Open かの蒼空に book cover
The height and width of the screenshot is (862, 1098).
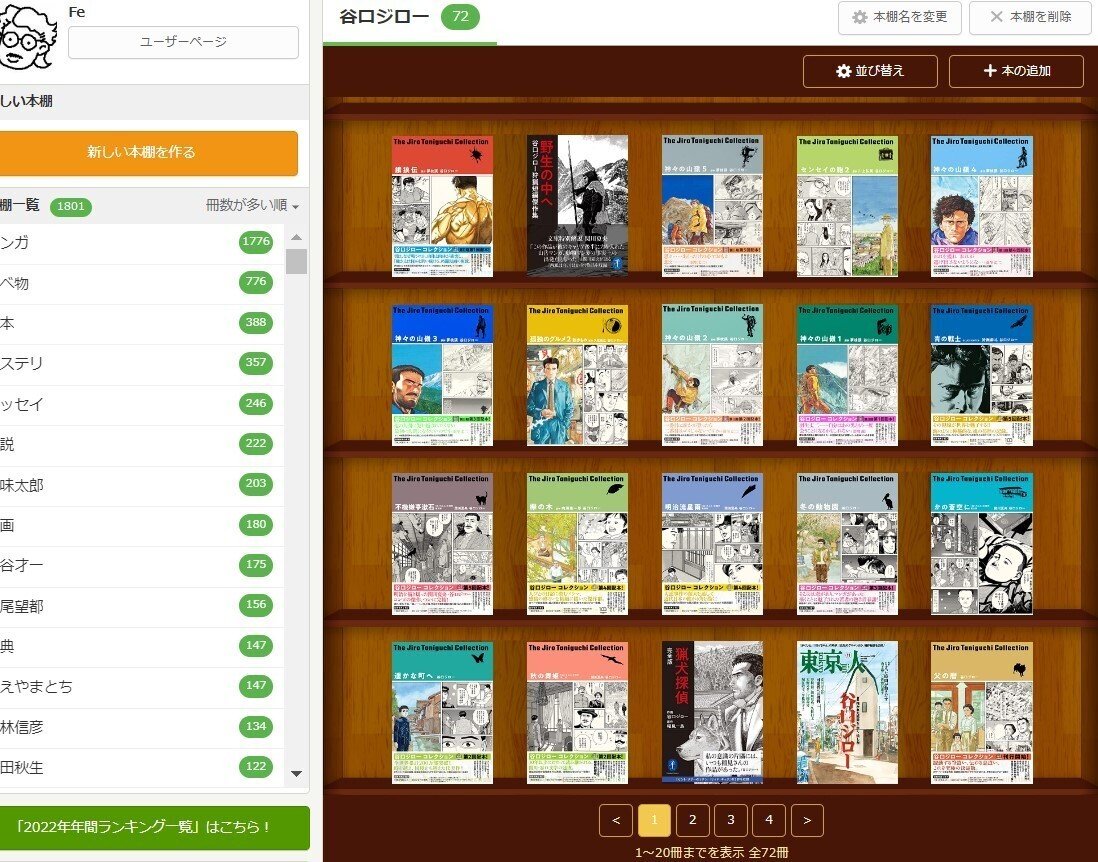pyautogui.click(x=982, y=544)
